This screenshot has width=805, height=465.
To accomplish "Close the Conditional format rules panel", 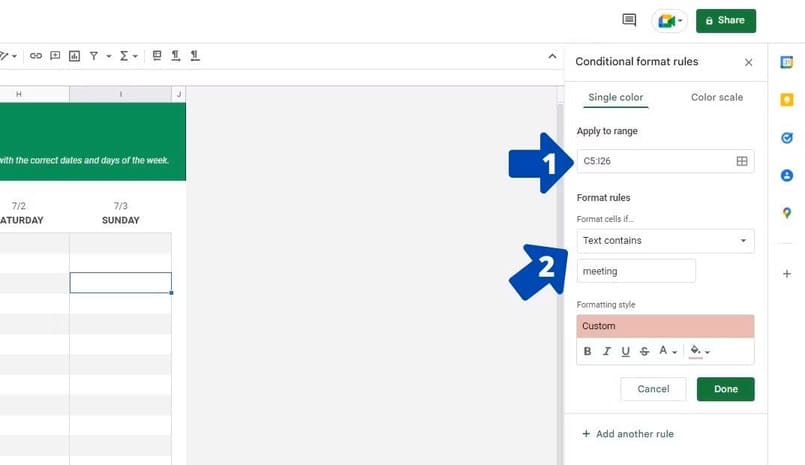I will click(748, 62).
